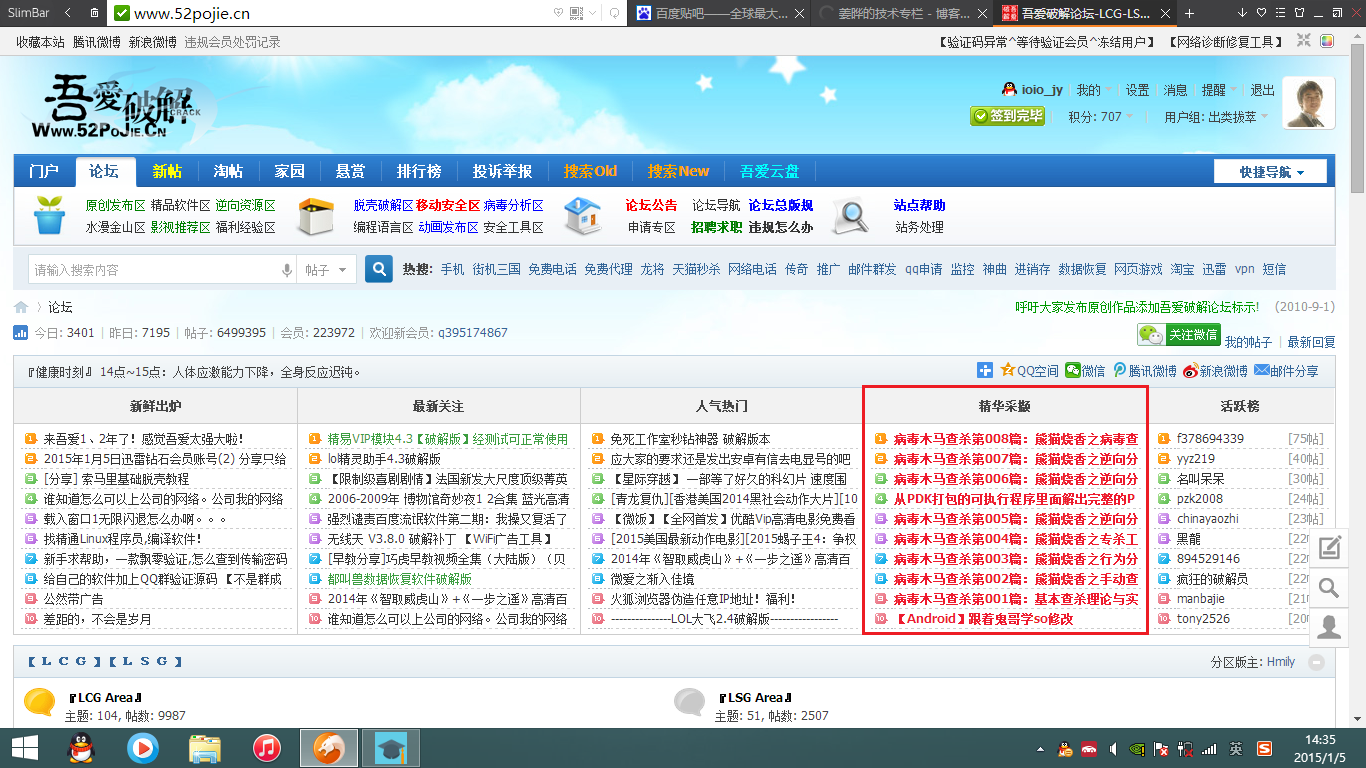
Task: Click the blue search magnifier button
Action: [379, 269]
